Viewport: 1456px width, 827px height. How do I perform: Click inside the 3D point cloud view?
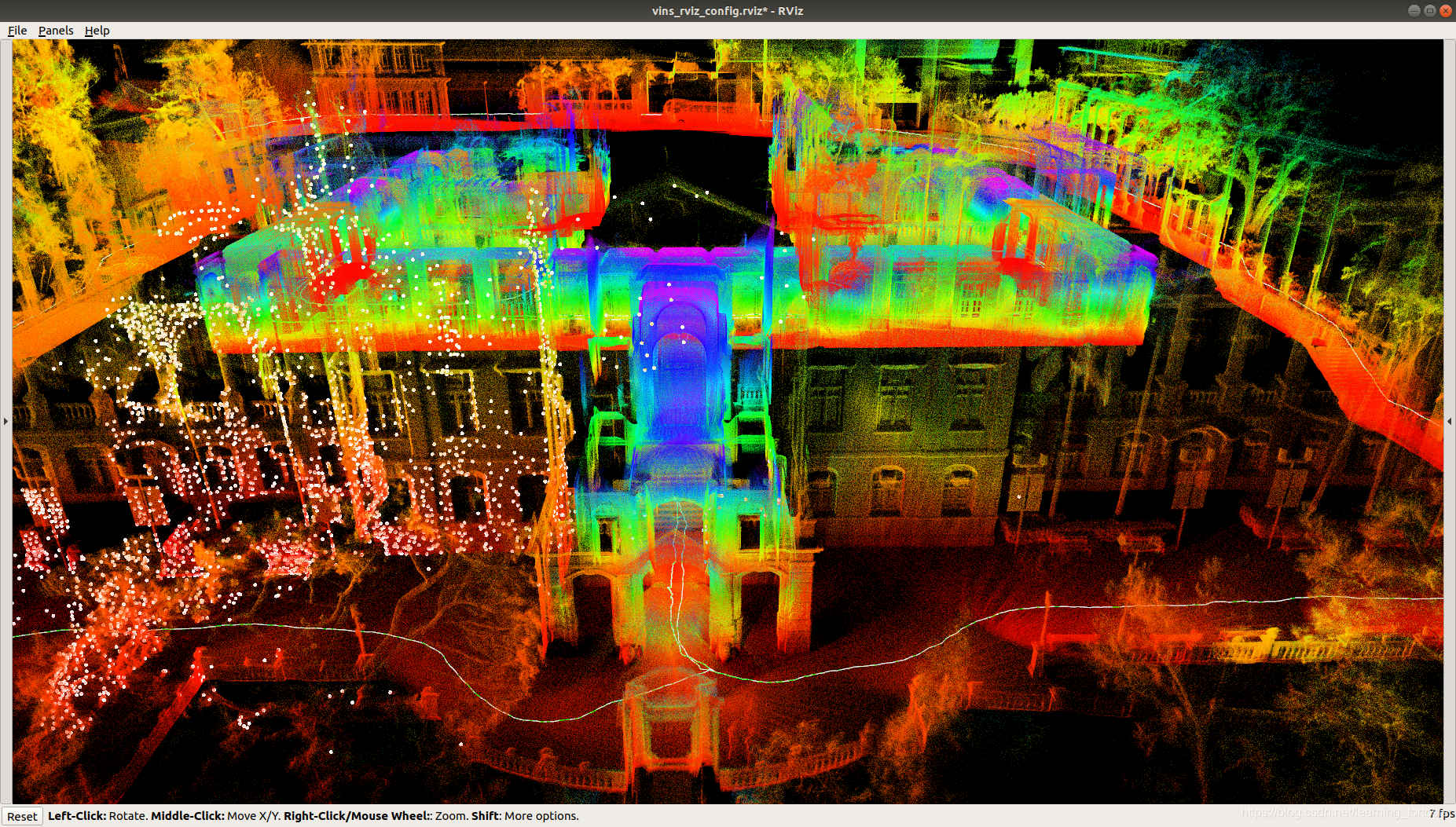(x=728, y=421)
